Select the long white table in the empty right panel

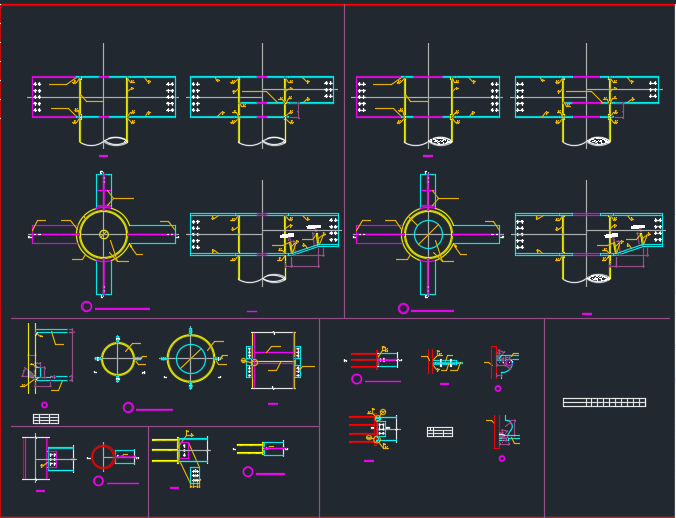click(x=604, y=403)
